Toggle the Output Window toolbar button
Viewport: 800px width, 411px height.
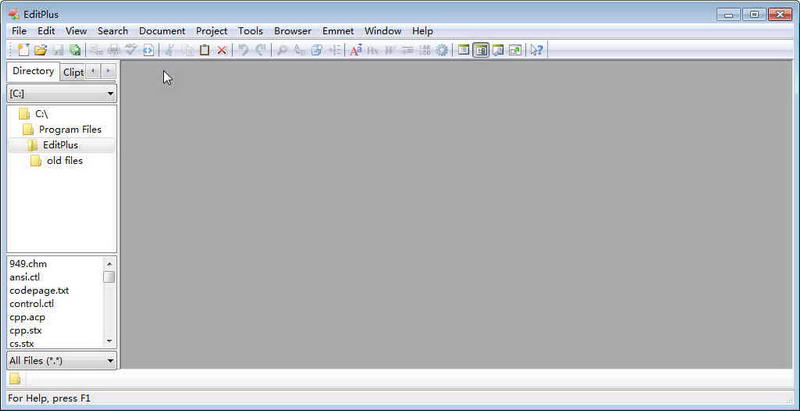tap(498, 50)
